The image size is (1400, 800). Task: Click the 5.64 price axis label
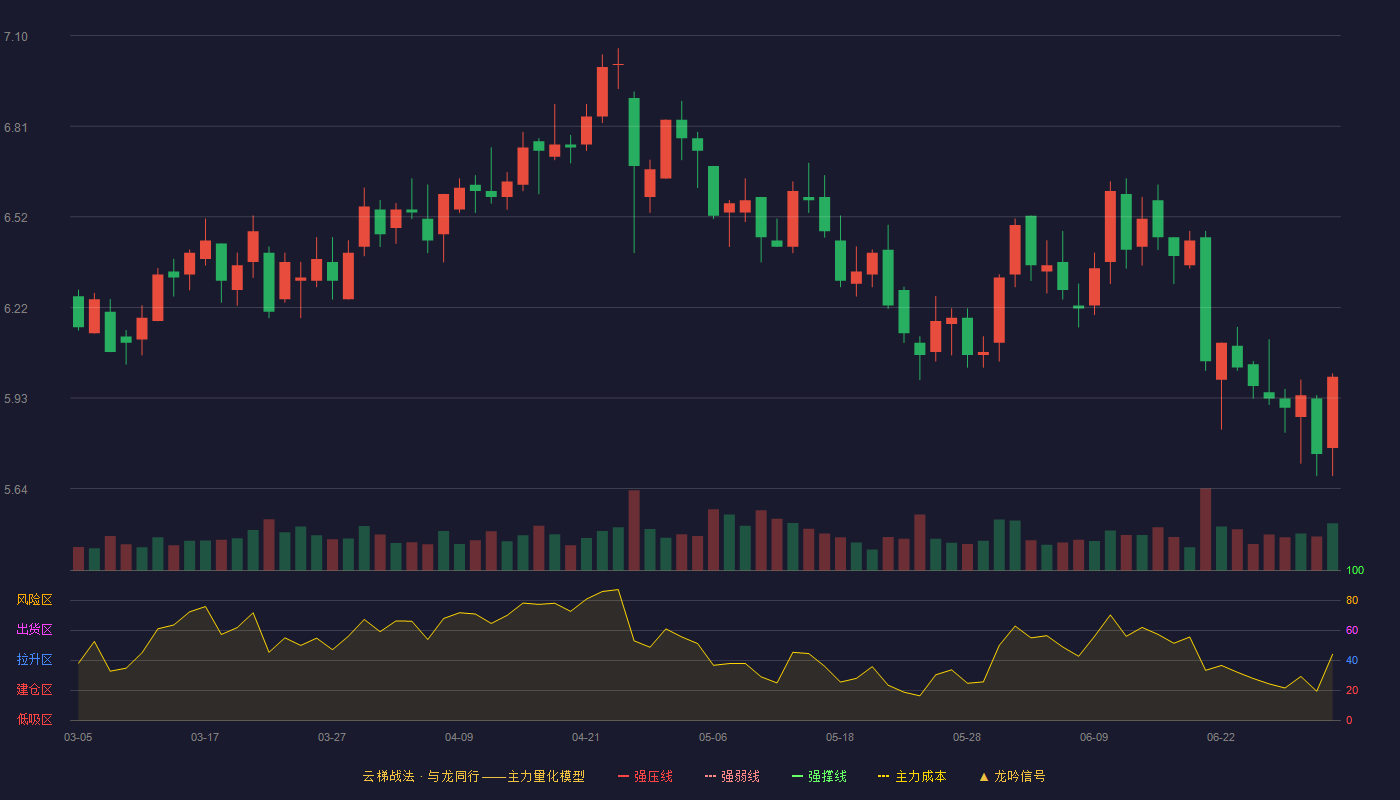(16, 490)
